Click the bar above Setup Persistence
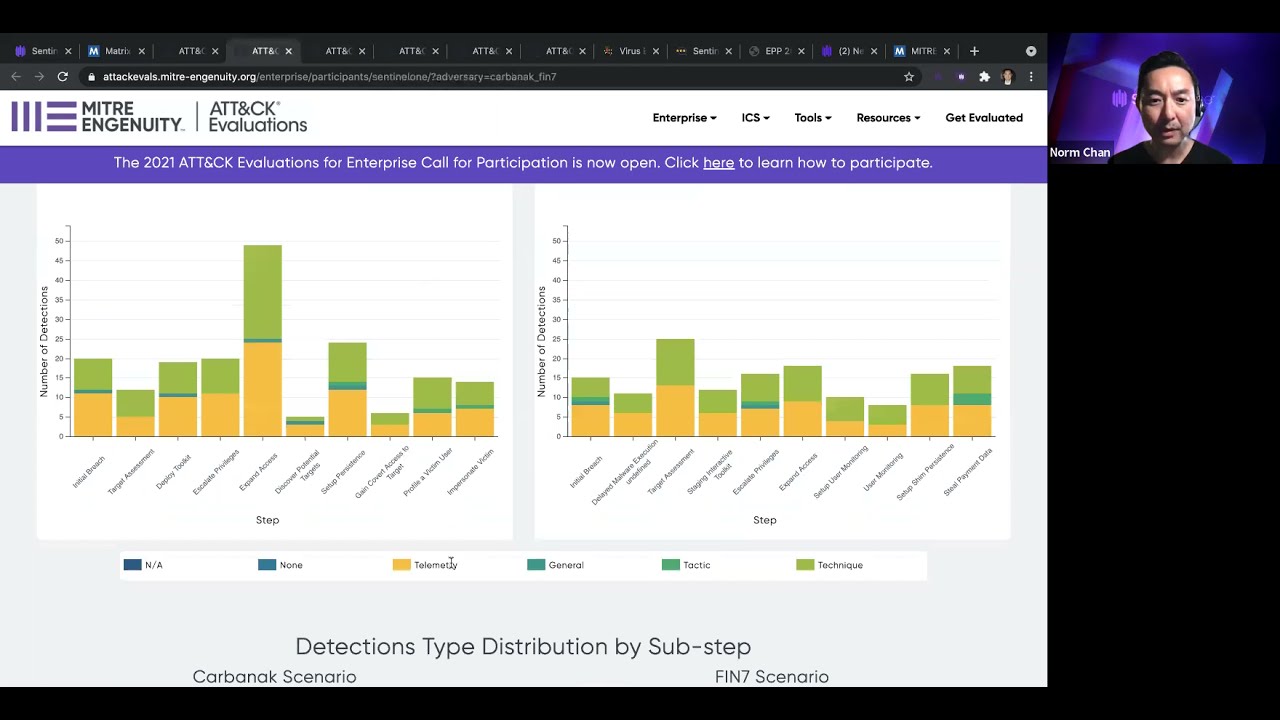 (347, 389)
